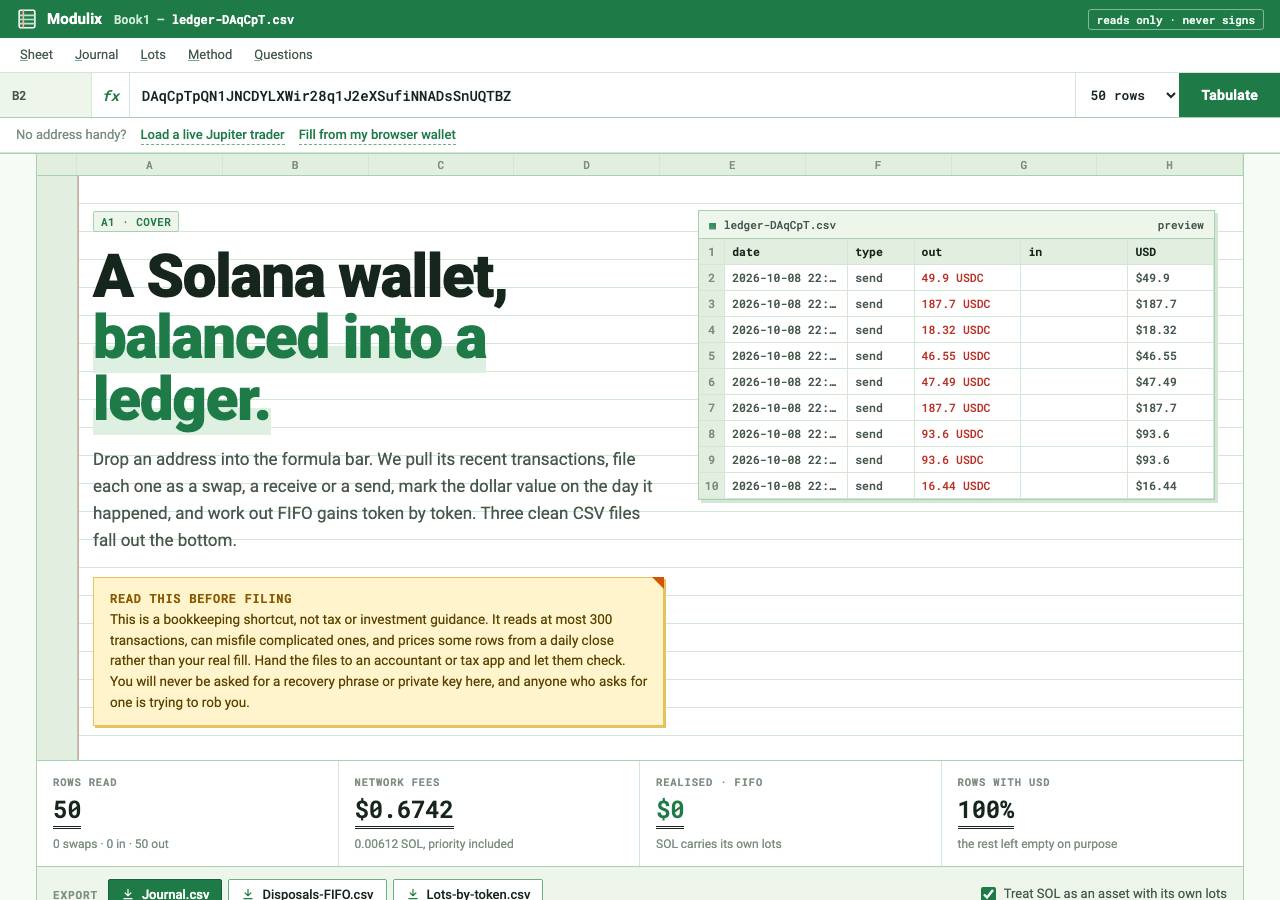Download Lots-by-token.csv export

pos(468,890)
